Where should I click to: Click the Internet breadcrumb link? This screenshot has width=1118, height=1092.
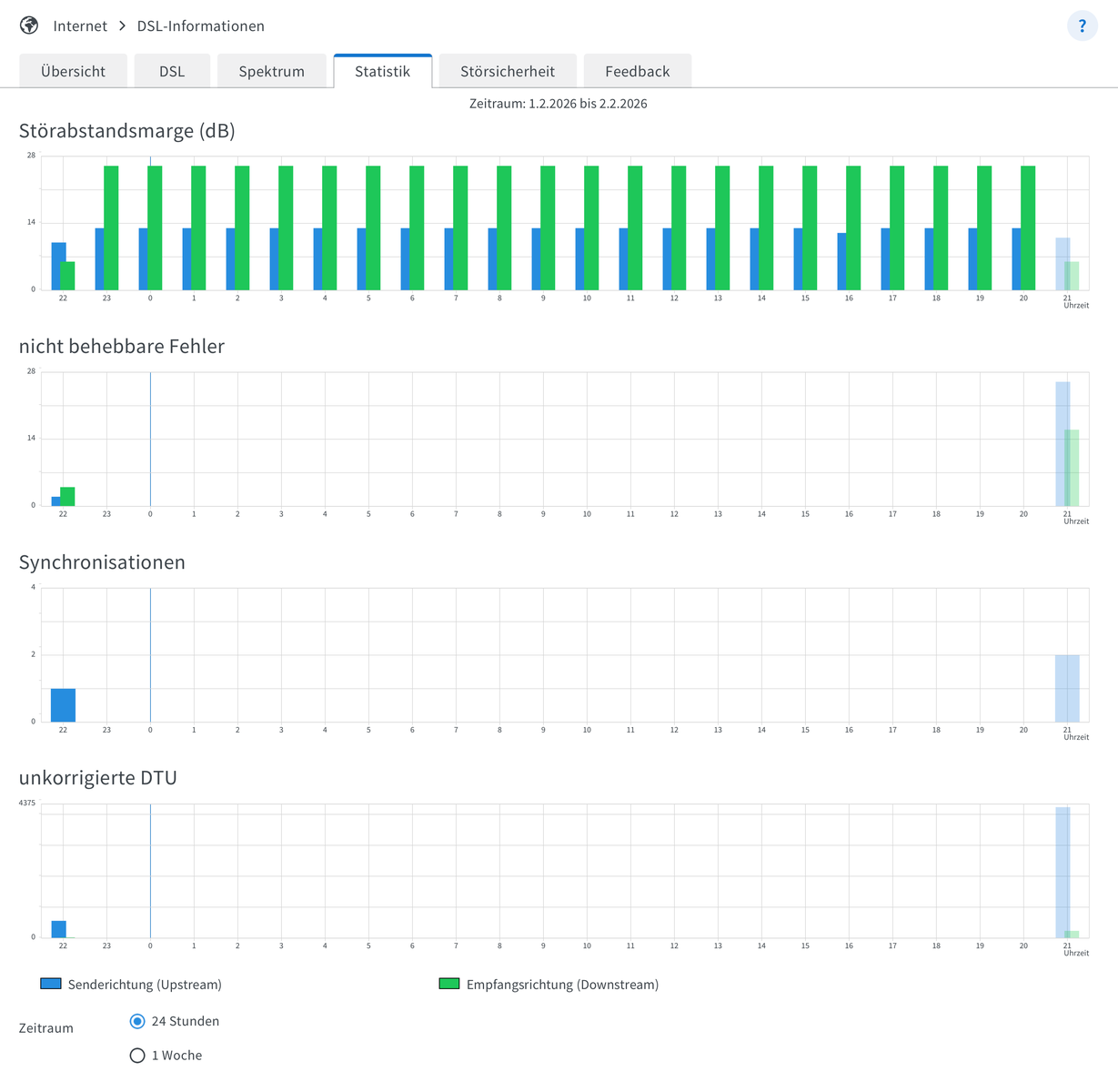pos(80,25)
